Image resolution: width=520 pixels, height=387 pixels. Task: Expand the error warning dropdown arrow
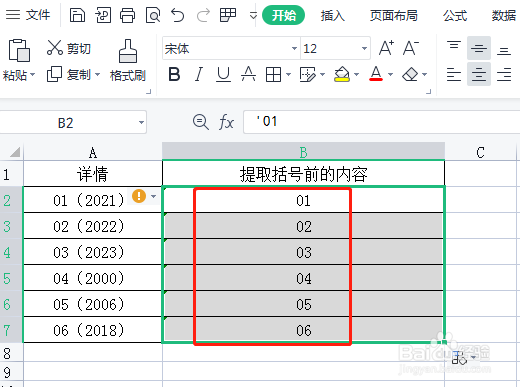pyautogui.click(x=153, y=196)
